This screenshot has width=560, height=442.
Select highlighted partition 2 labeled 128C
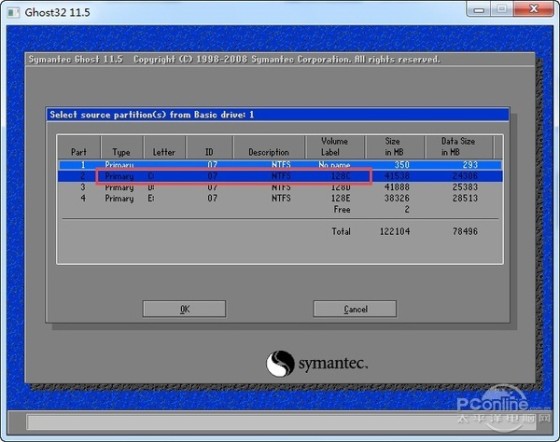point(280,176)
